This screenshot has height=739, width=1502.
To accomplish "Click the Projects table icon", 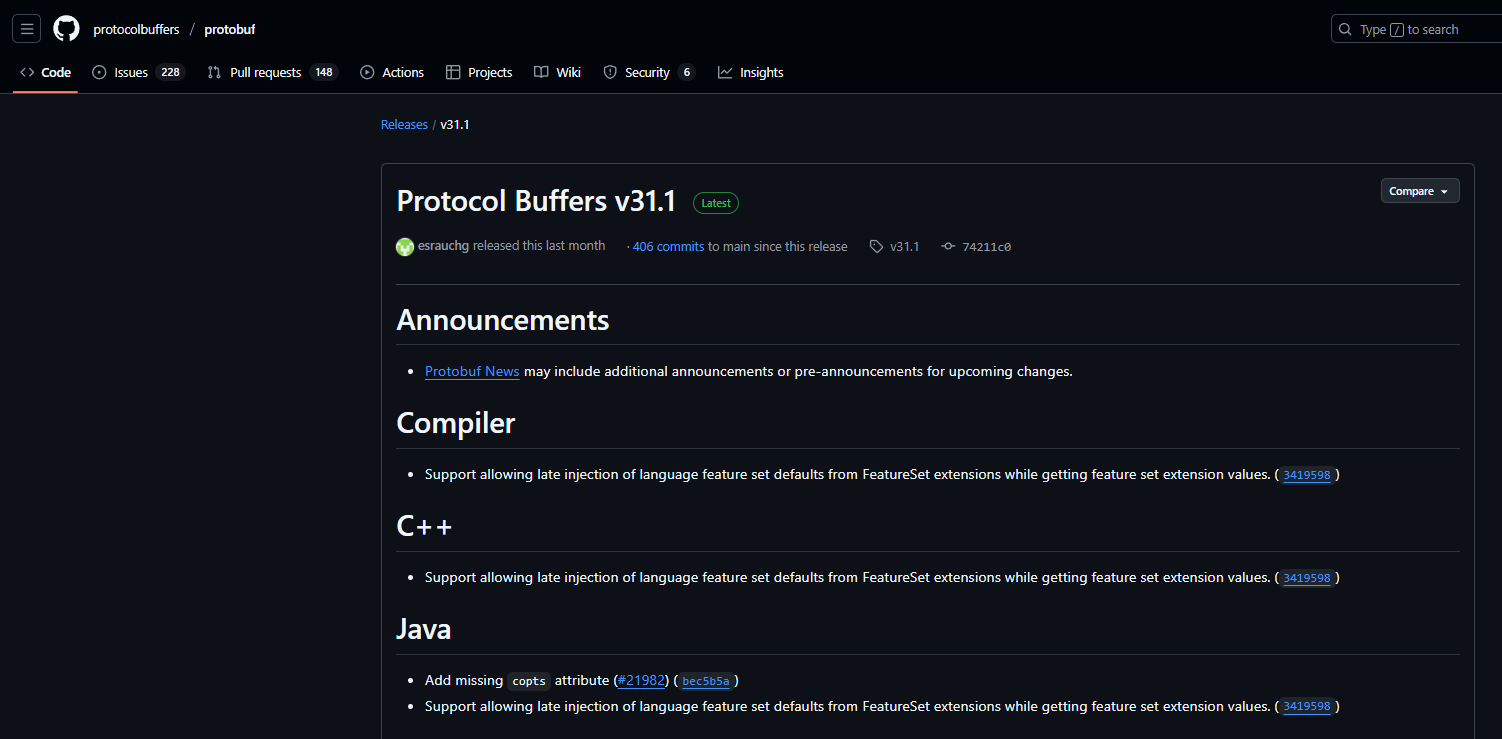I will pos(453,72).
